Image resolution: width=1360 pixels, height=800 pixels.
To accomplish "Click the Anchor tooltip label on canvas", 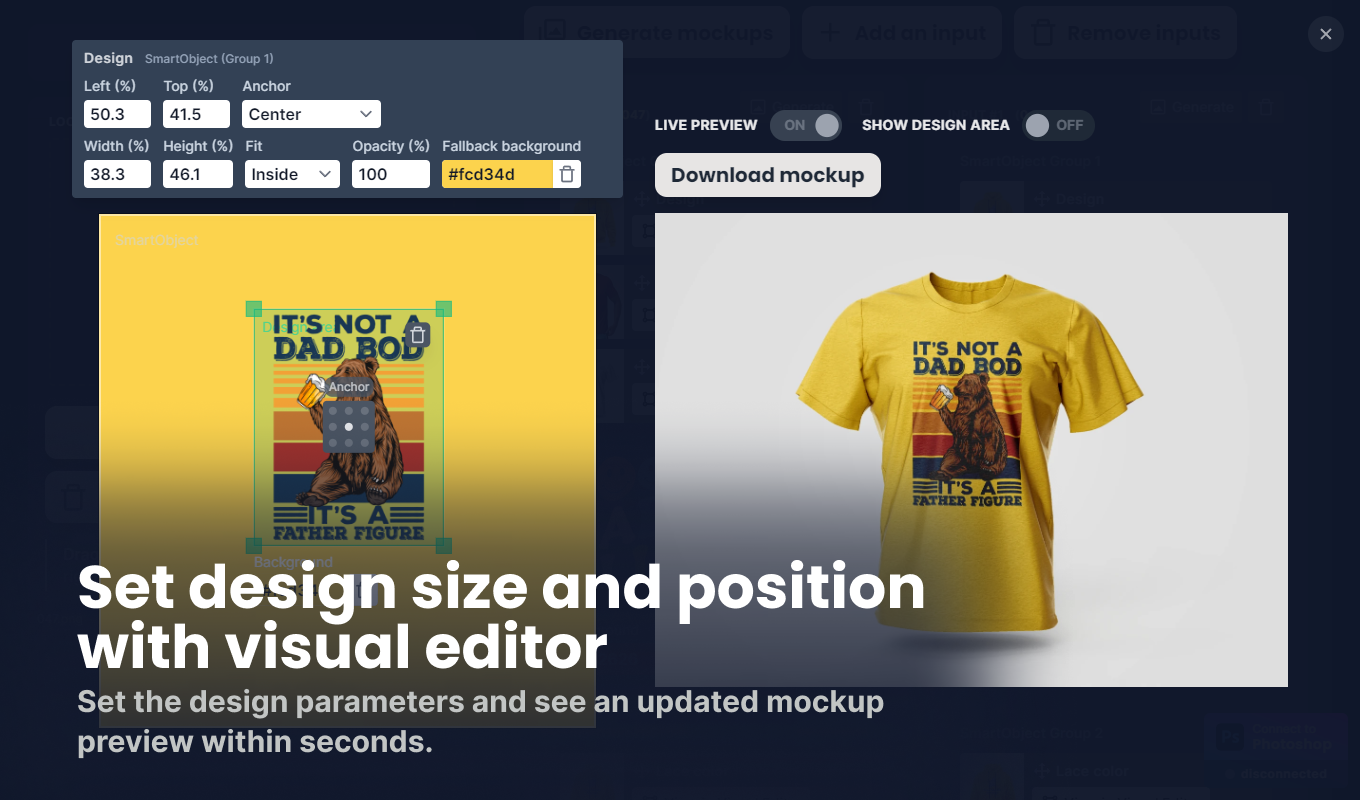I will 349,387.
